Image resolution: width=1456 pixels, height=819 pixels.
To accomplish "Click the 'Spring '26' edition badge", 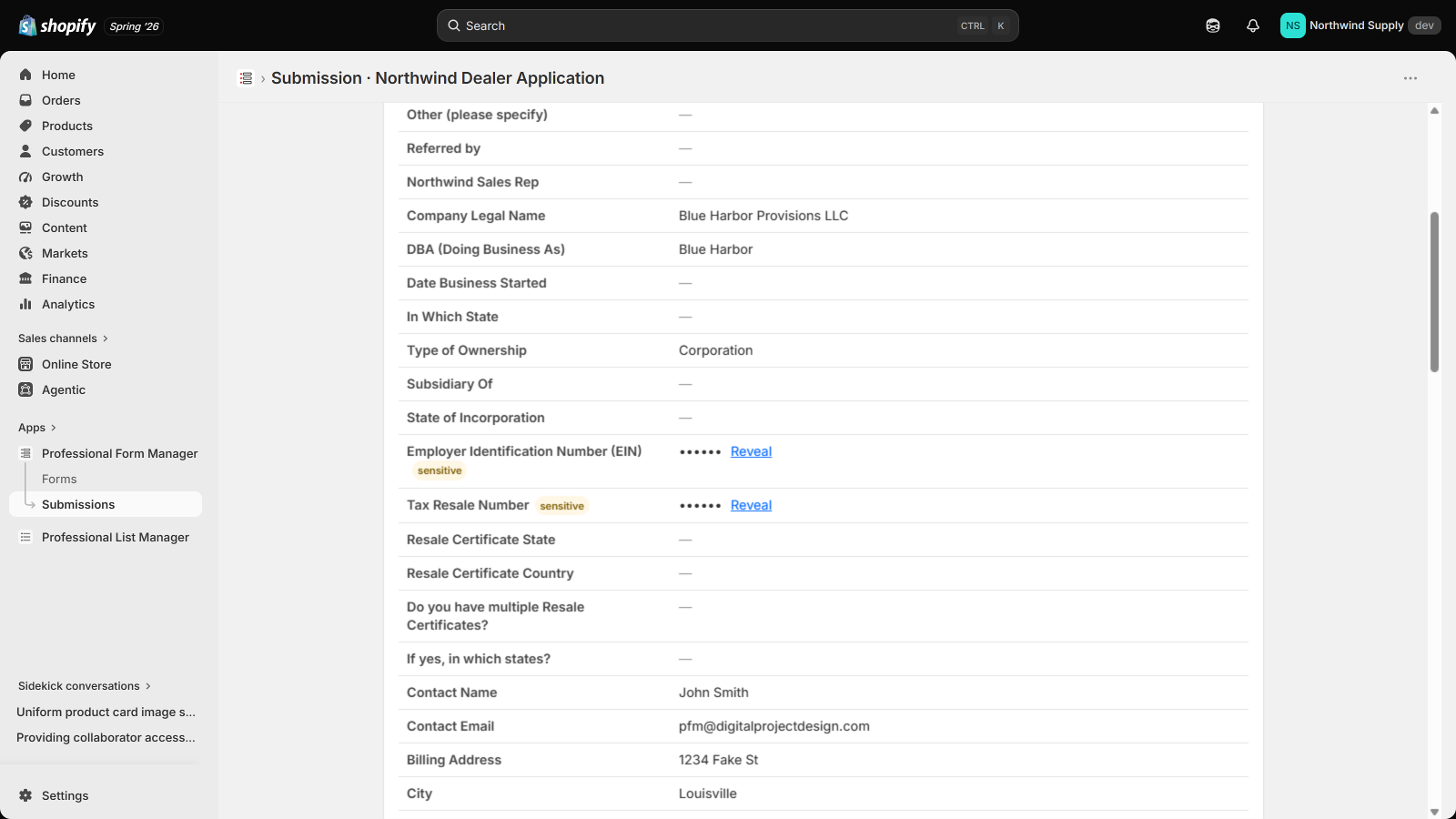I will (134, 26).
